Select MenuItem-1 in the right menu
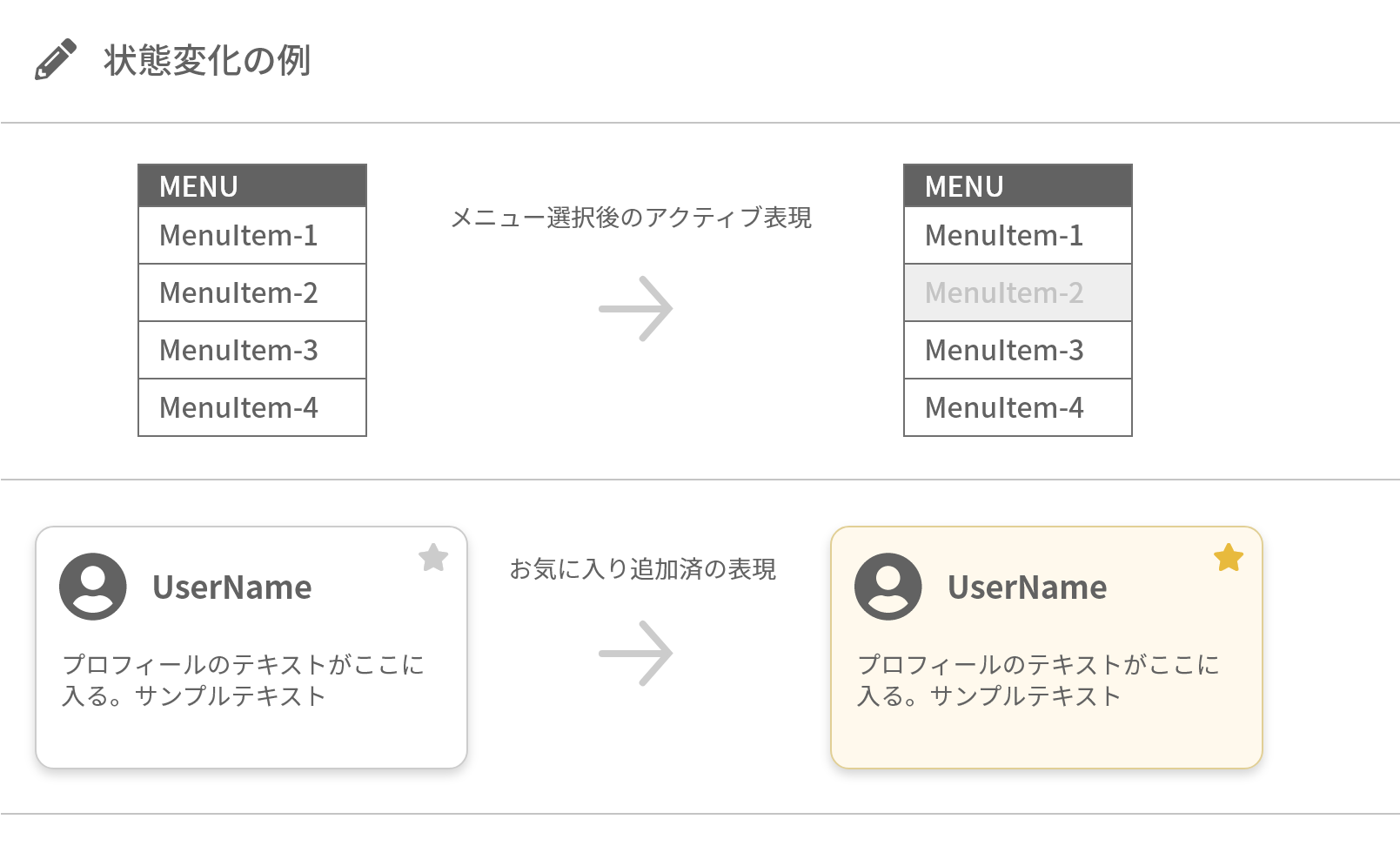The height and width of the screenshot is (846, 1400). point(1018,235)
